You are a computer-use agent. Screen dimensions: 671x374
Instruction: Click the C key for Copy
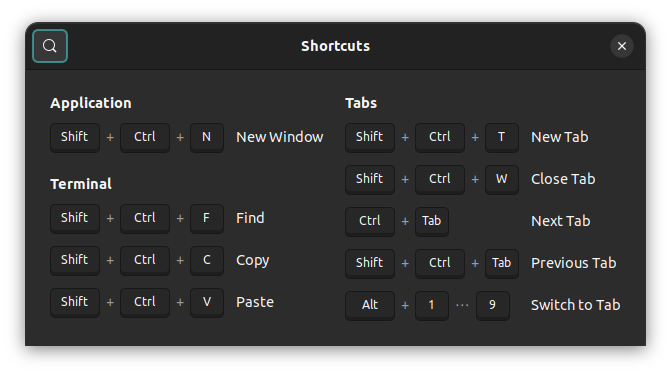pos(207,260)
